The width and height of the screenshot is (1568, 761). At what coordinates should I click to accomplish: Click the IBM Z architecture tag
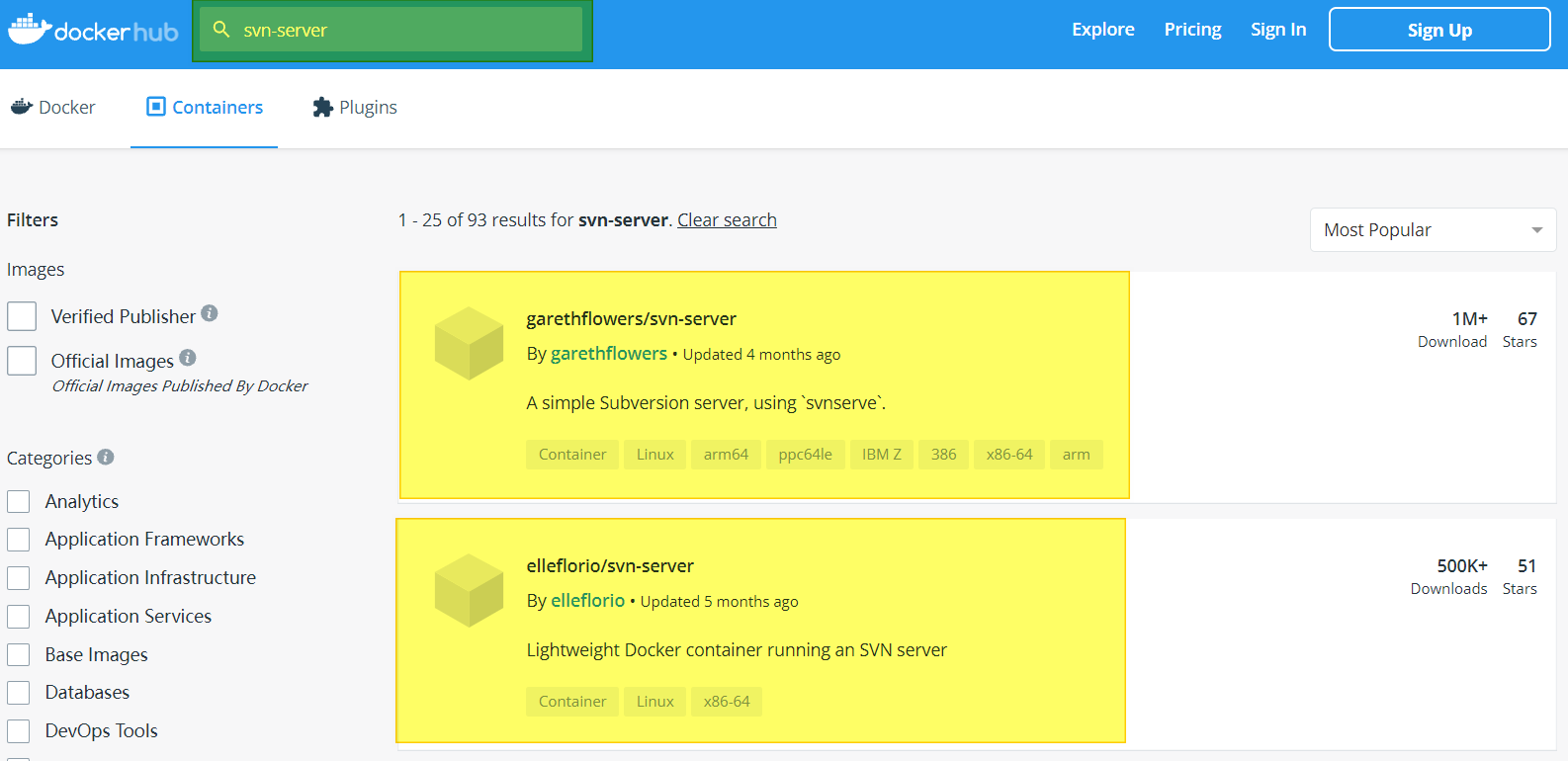(882, 455)
